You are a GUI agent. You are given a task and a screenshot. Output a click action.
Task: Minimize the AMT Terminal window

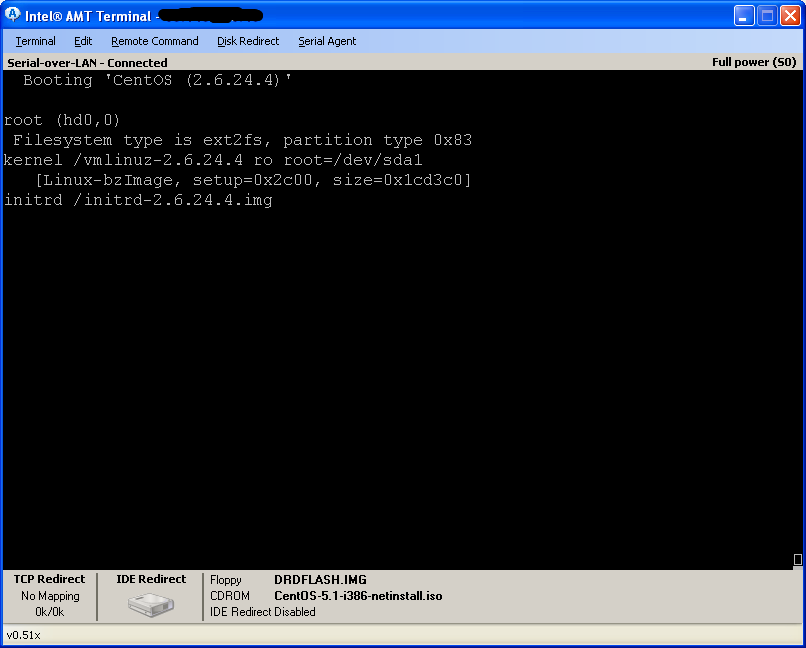743,16
